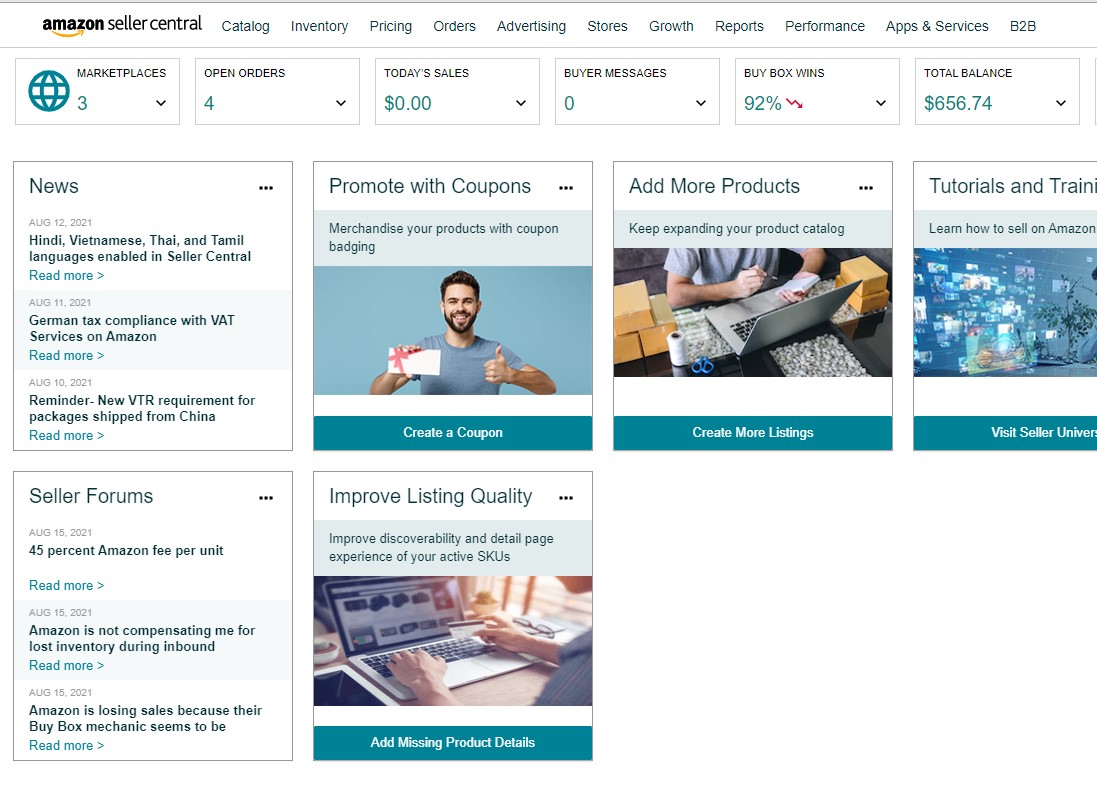1097x808 pixels.
Task: Open the Catalog menu
Action: tap(246, 26)
